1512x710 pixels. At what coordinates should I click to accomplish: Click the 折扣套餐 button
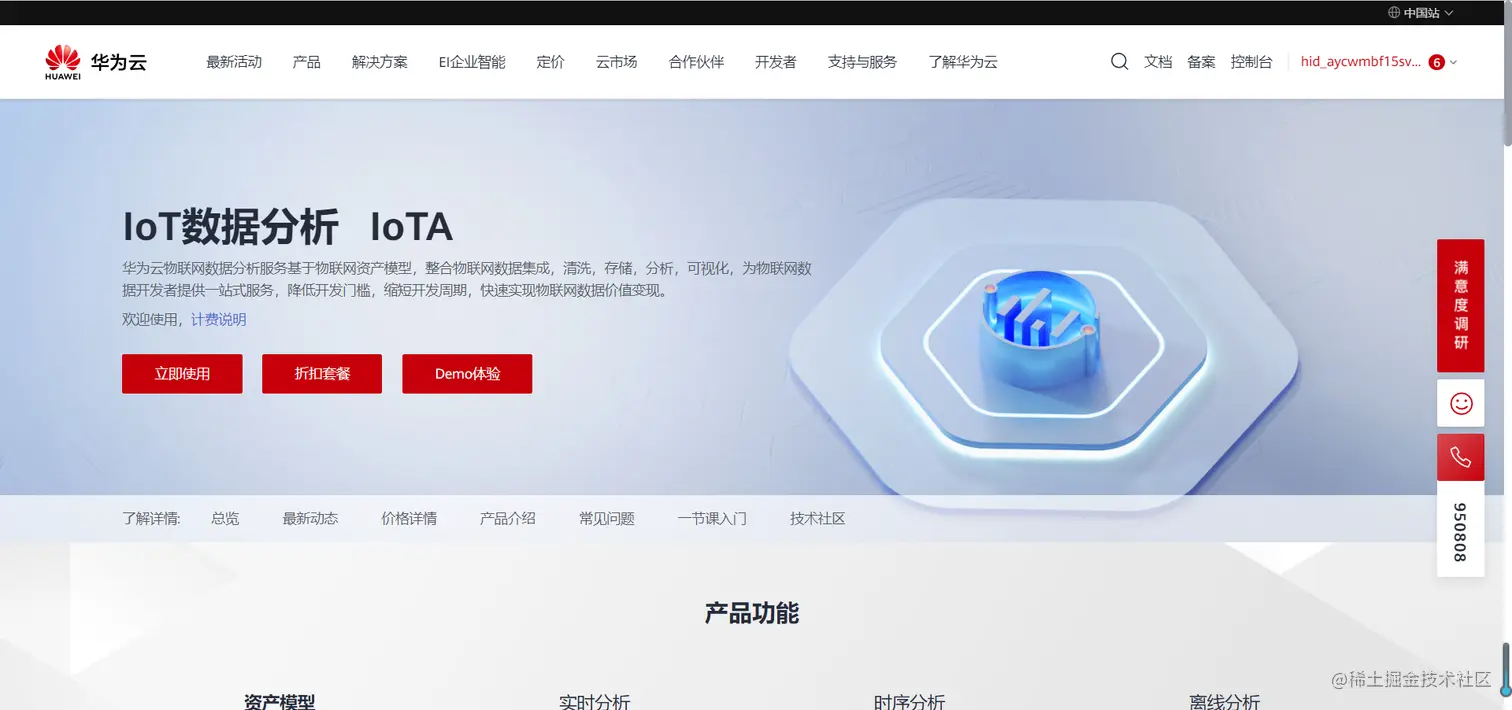[x=321, y=373]
